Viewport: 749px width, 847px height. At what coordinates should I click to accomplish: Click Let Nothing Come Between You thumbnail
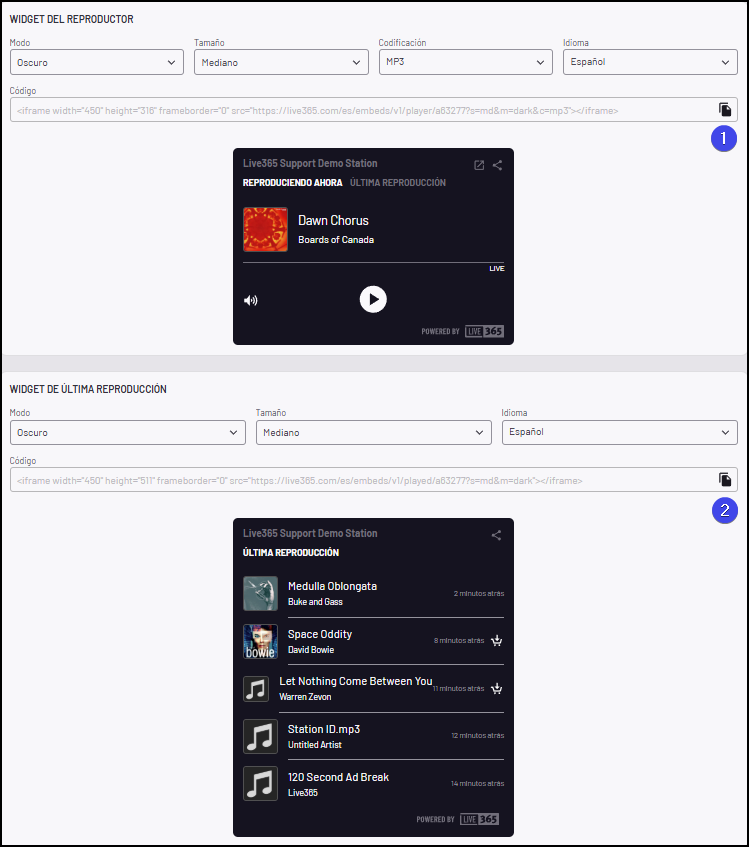(x=256, y=689)
